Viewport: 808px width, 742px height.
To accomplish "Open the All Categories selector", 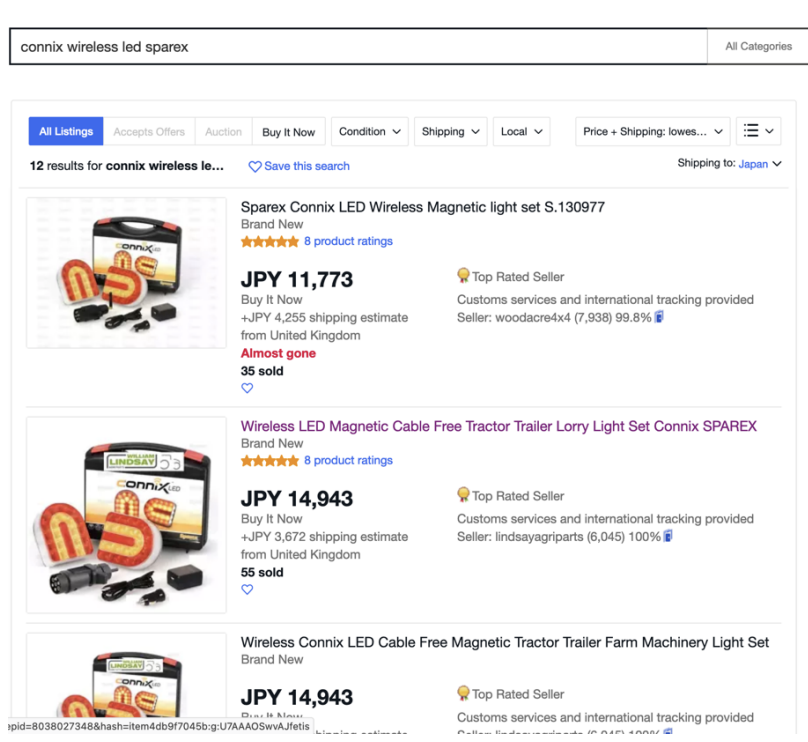I will coord(758,46).
